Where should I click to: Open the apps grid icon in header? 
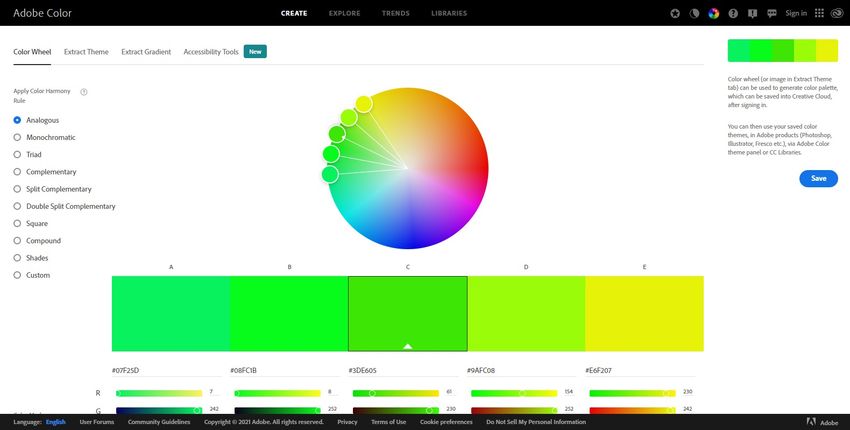(820, 13)
